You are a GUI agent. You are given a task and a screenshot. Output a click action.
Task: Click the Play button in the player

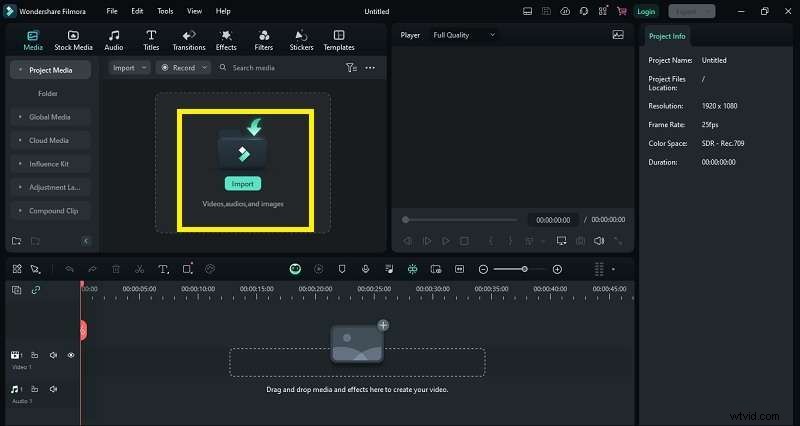(x=445, y=241)
